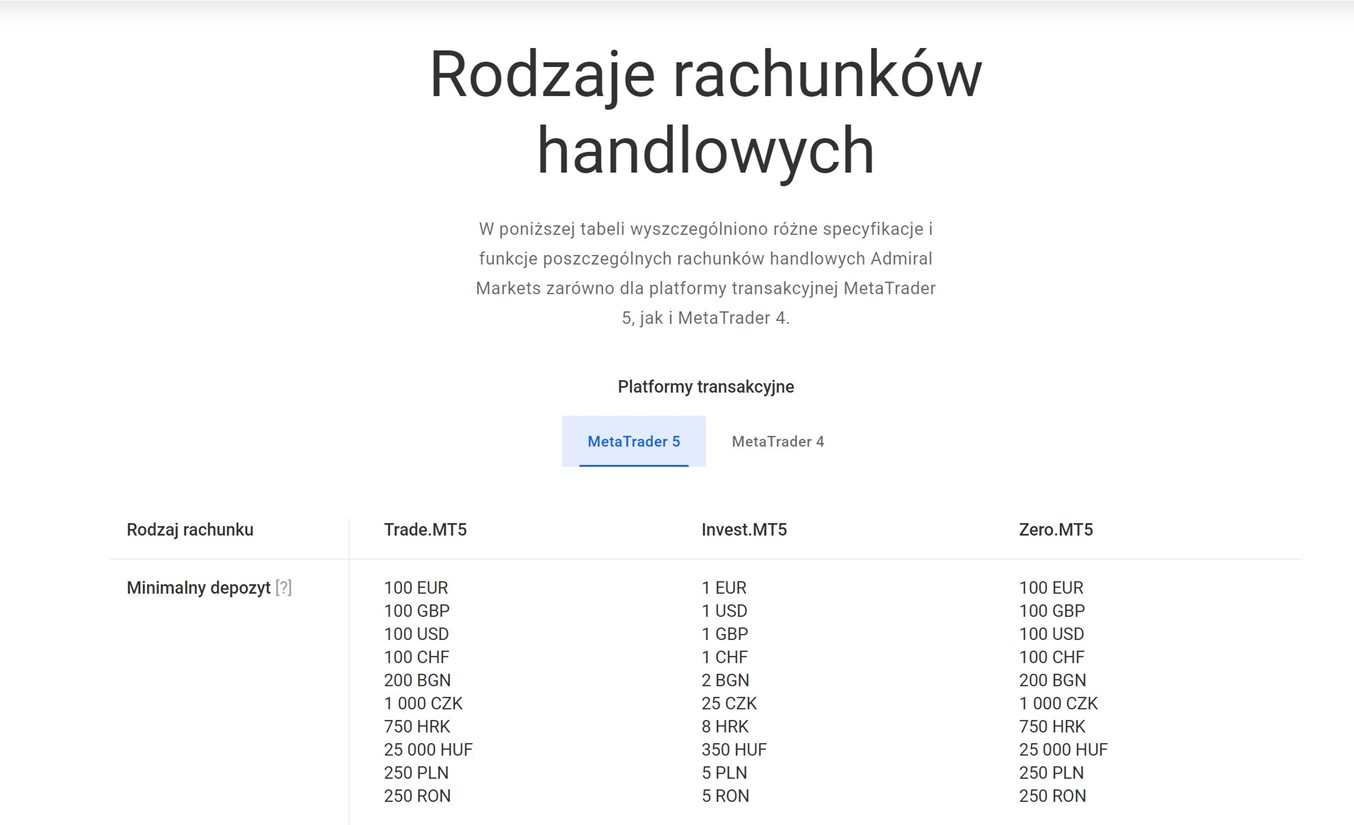Select 1 000 CZK in the Zero.MT5 column
Image resolution: width=1354 pixels, height=825 pixels.
point(1058,703)
